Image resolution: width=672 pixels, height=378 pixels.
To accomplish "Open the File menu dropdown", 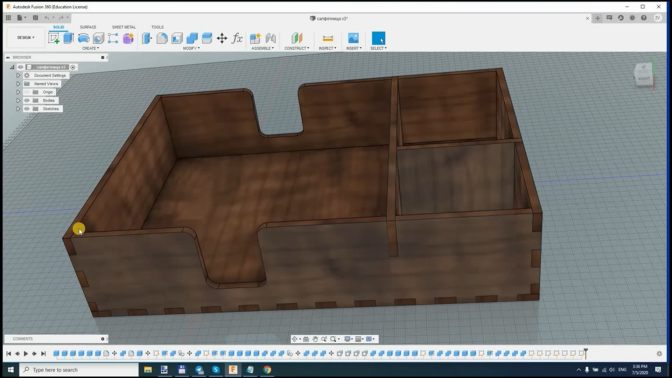I will [21, 18].
